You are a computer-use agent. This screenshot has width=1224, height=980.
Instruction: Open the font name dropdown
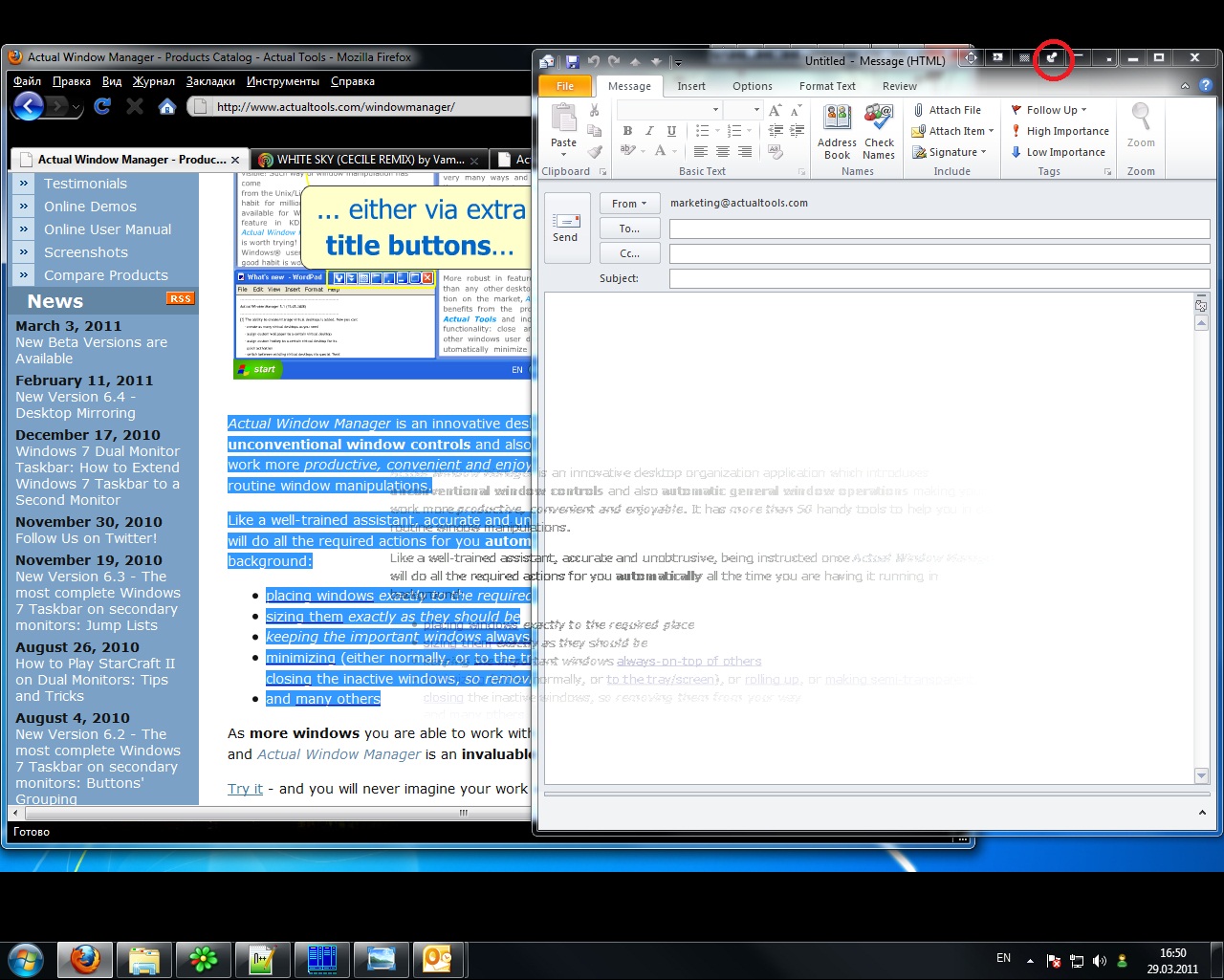(x=715, y=110)
